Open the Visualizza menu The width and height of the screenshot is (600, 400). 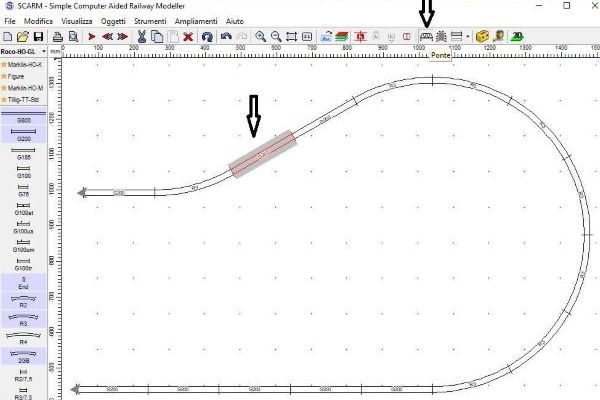(77, 20)
